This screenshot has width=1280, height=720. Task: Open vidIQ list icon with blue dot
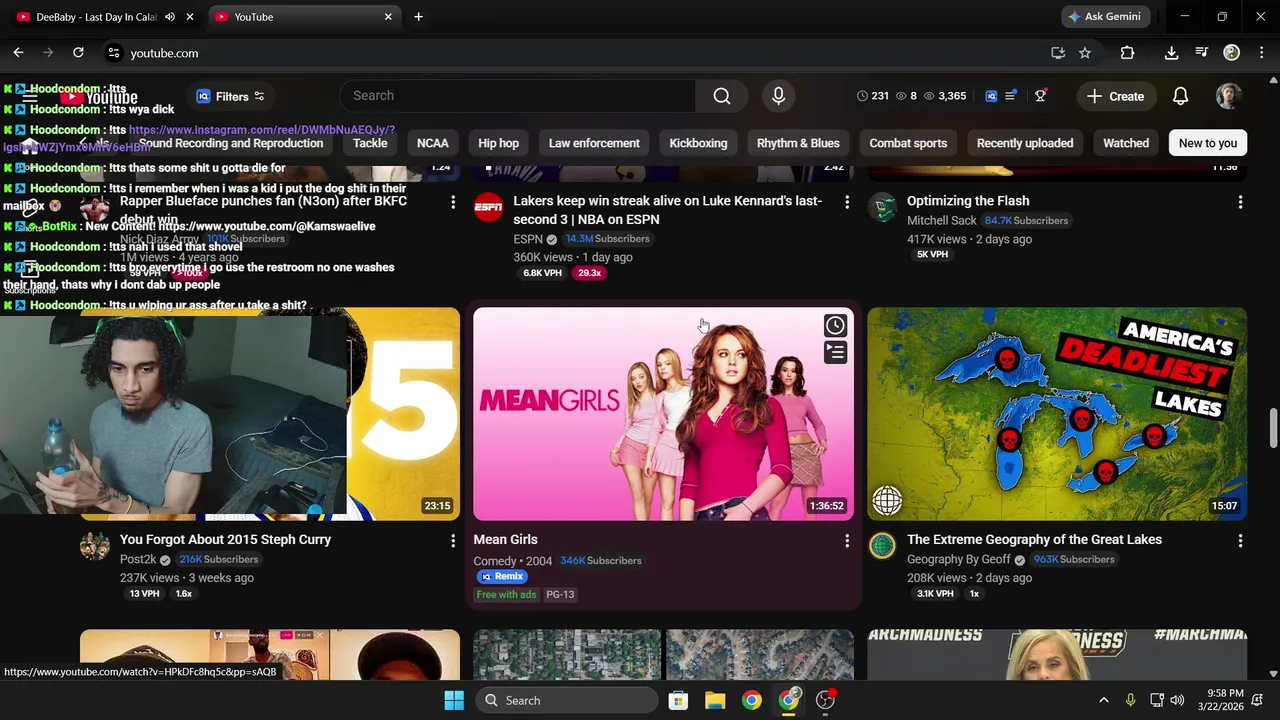pyautogui.click(x=1011, y=96)
